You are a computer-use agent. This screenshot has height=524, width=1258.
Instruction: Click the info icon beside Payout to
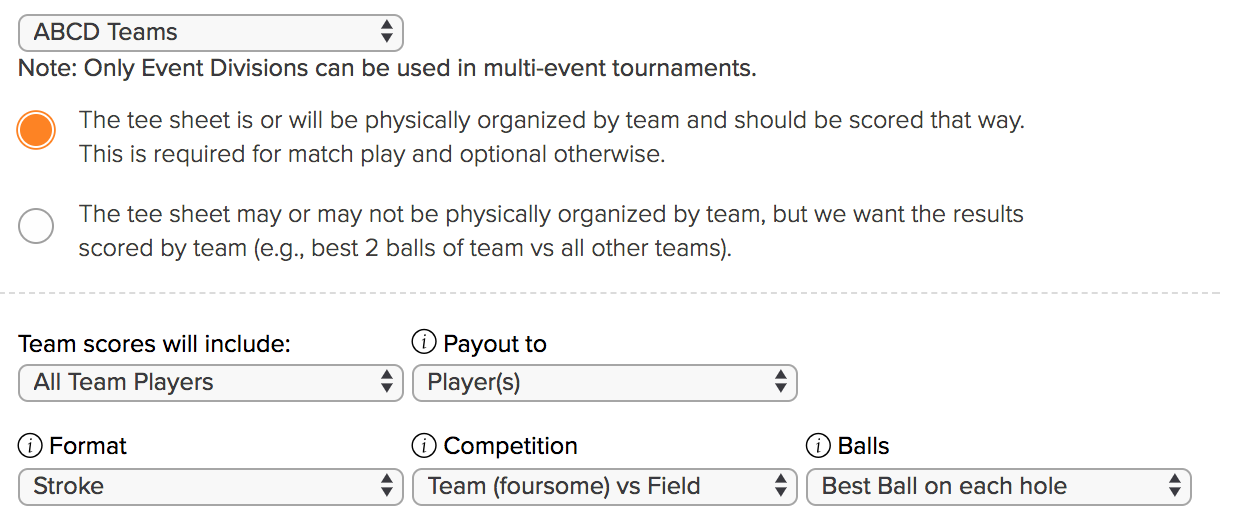pyautogui.click(x=424, y=344)
